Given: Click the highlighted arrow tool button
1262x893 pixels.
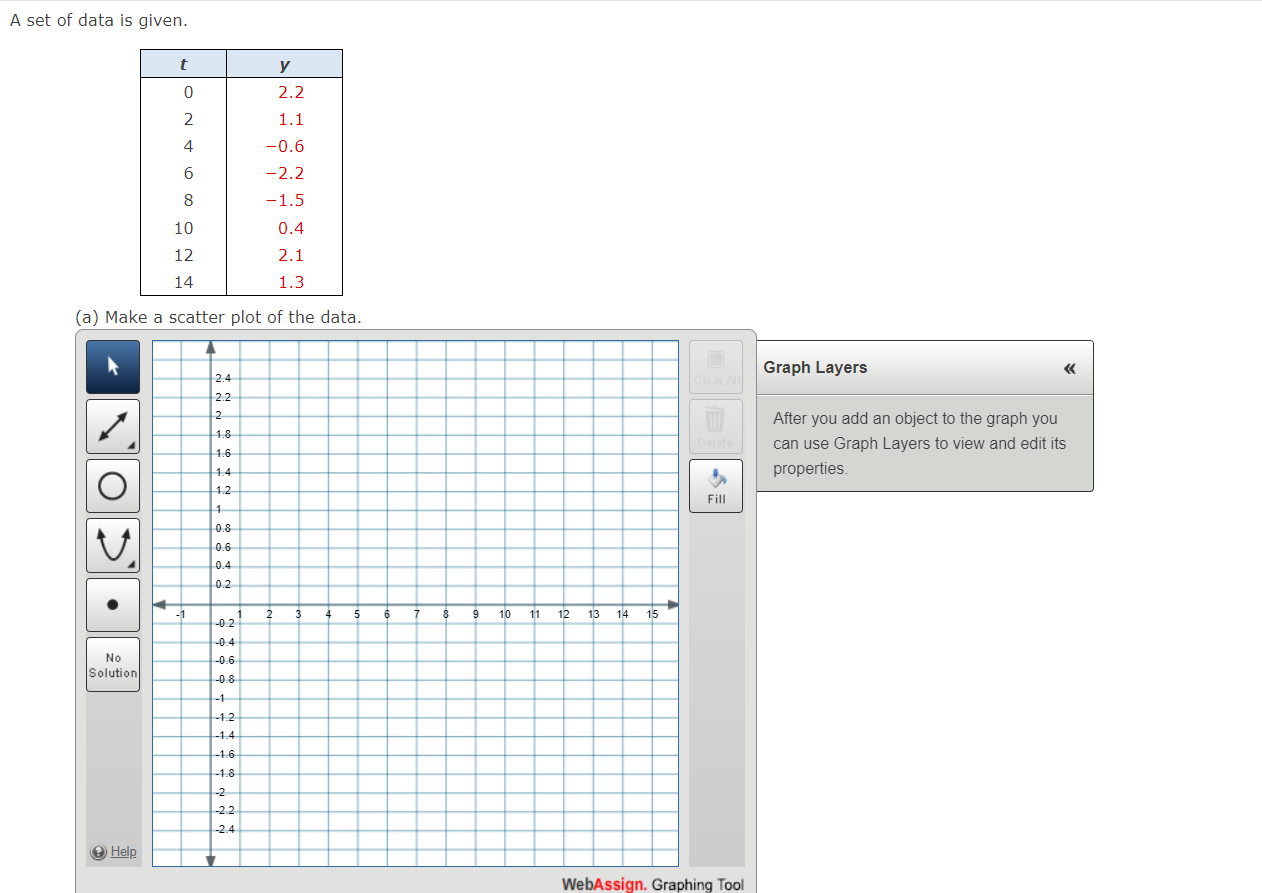Looking at the screenshot, I should [112, 366].
